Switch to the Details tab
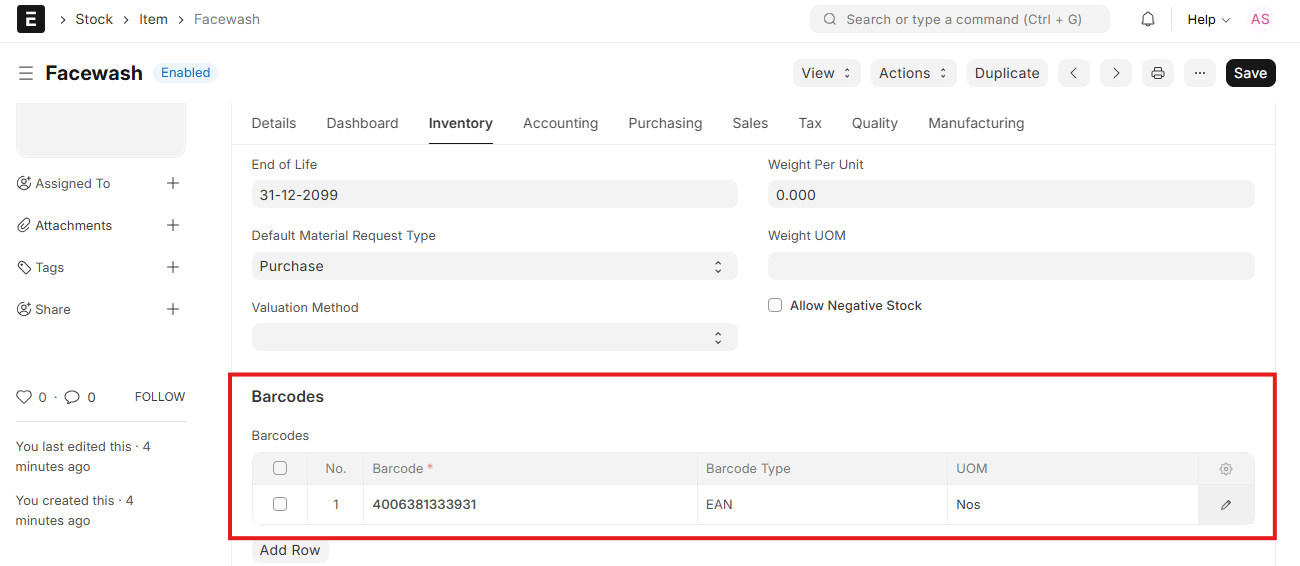 tap(274, 123)
